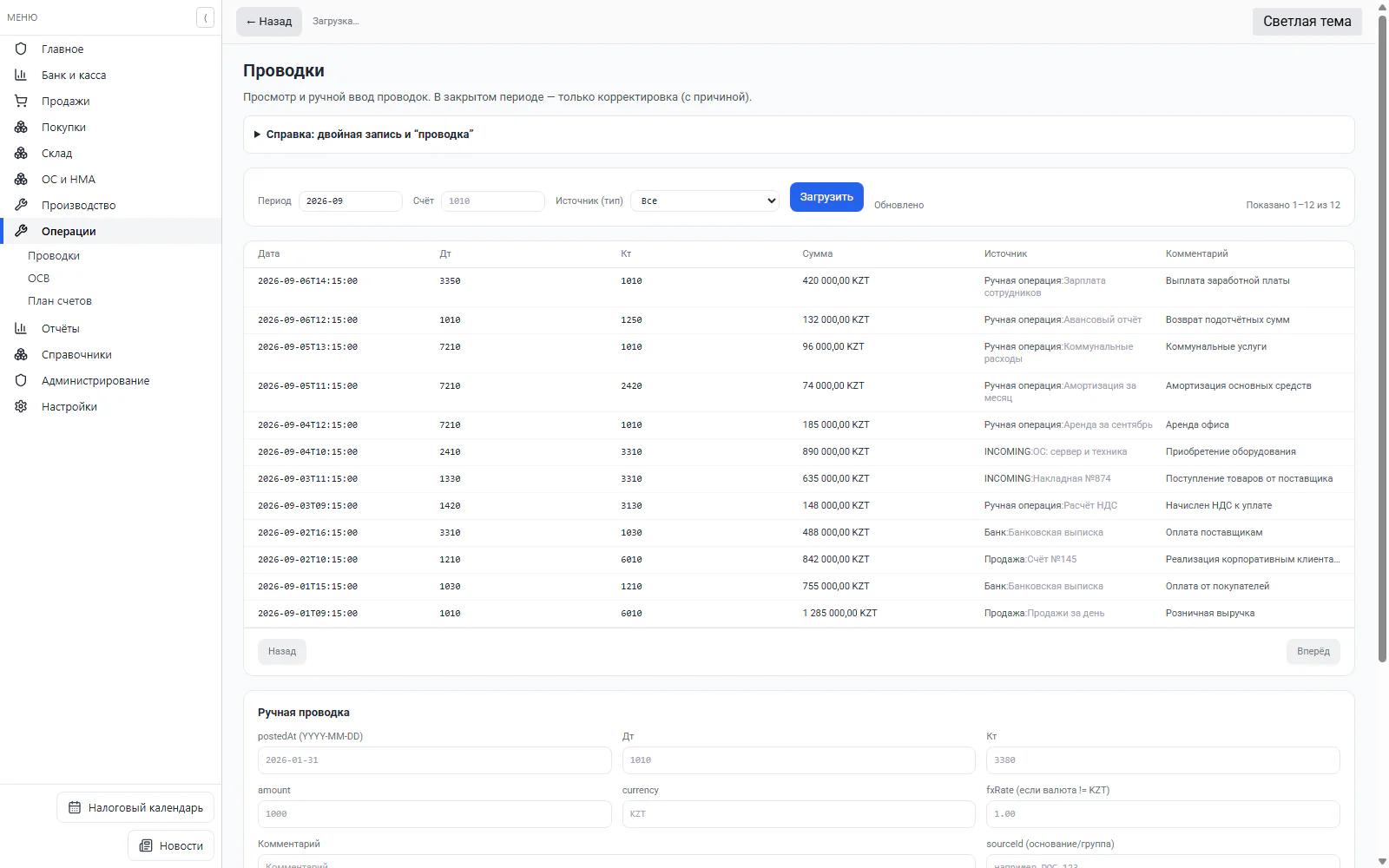Click the Назад pagination button below the table
This screenshot has height=868, width=1389.
coord(282,652)
